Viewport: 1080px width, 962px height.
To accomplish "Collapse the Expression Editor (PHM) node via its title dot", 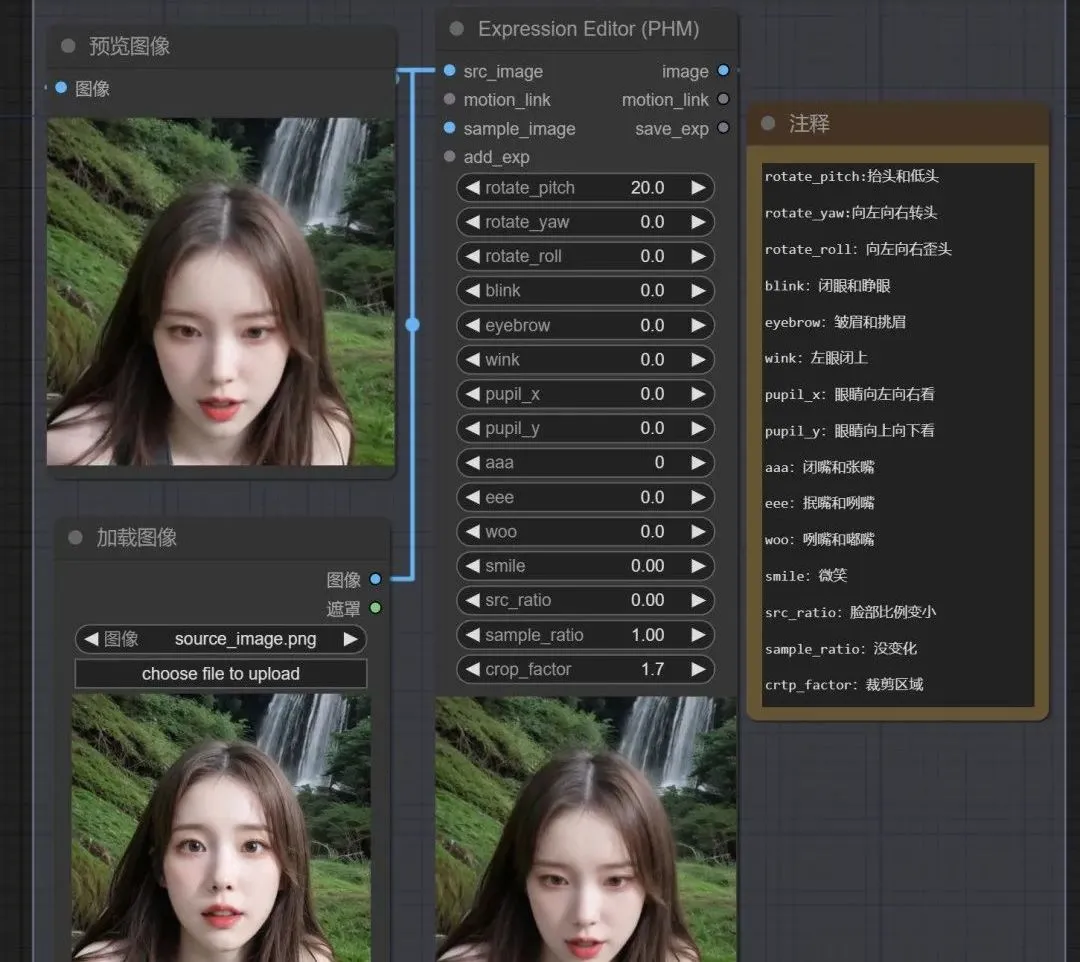I will point(459,30).
